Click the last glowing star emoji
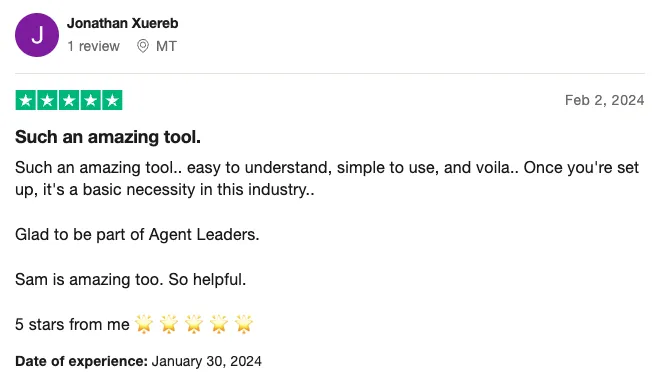Screen dimensions: 660x377 tap(244, 324)
